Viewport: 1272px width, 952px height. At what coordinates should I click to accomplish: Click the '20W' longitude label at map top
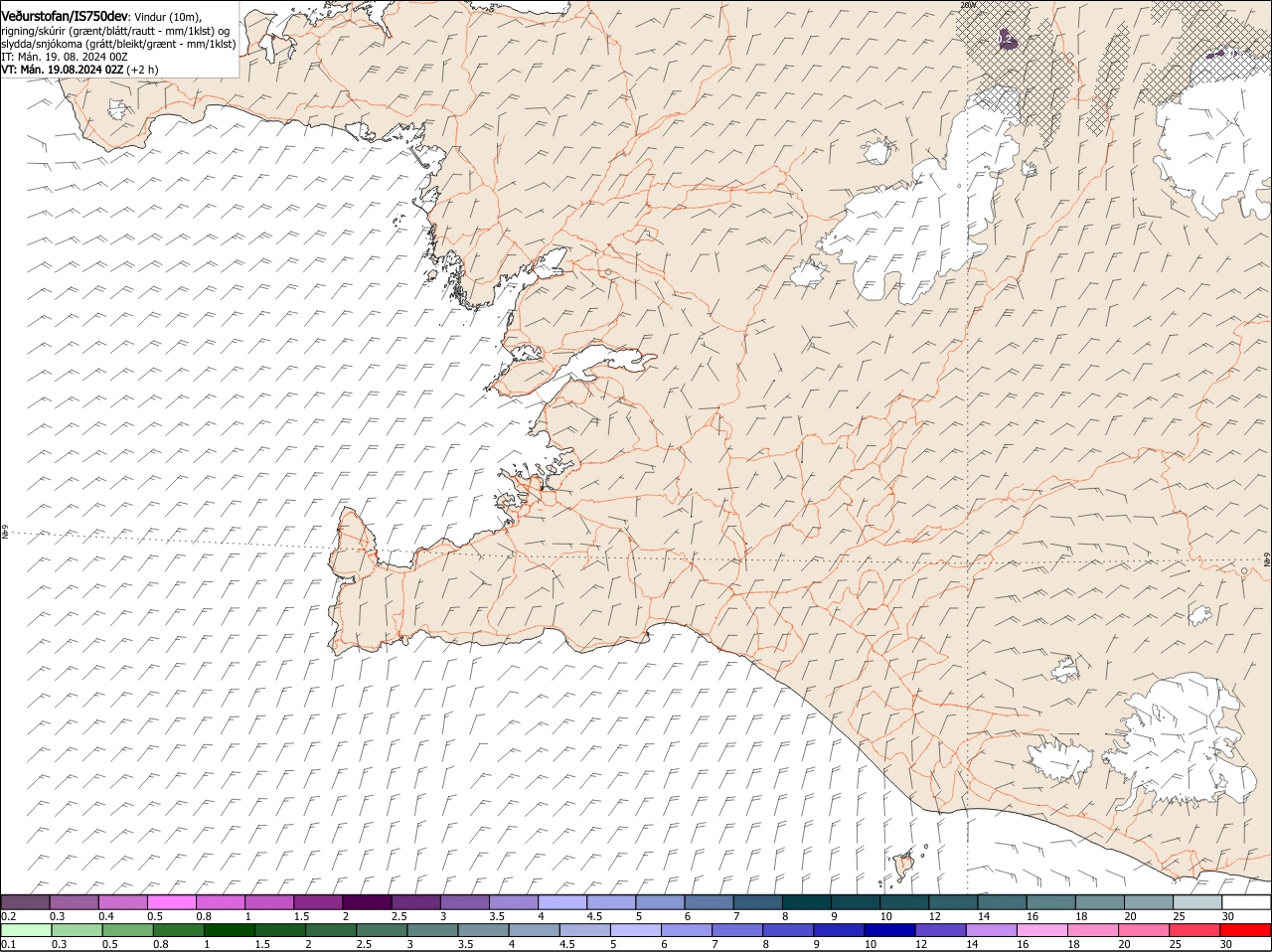(x=969, y=5)
